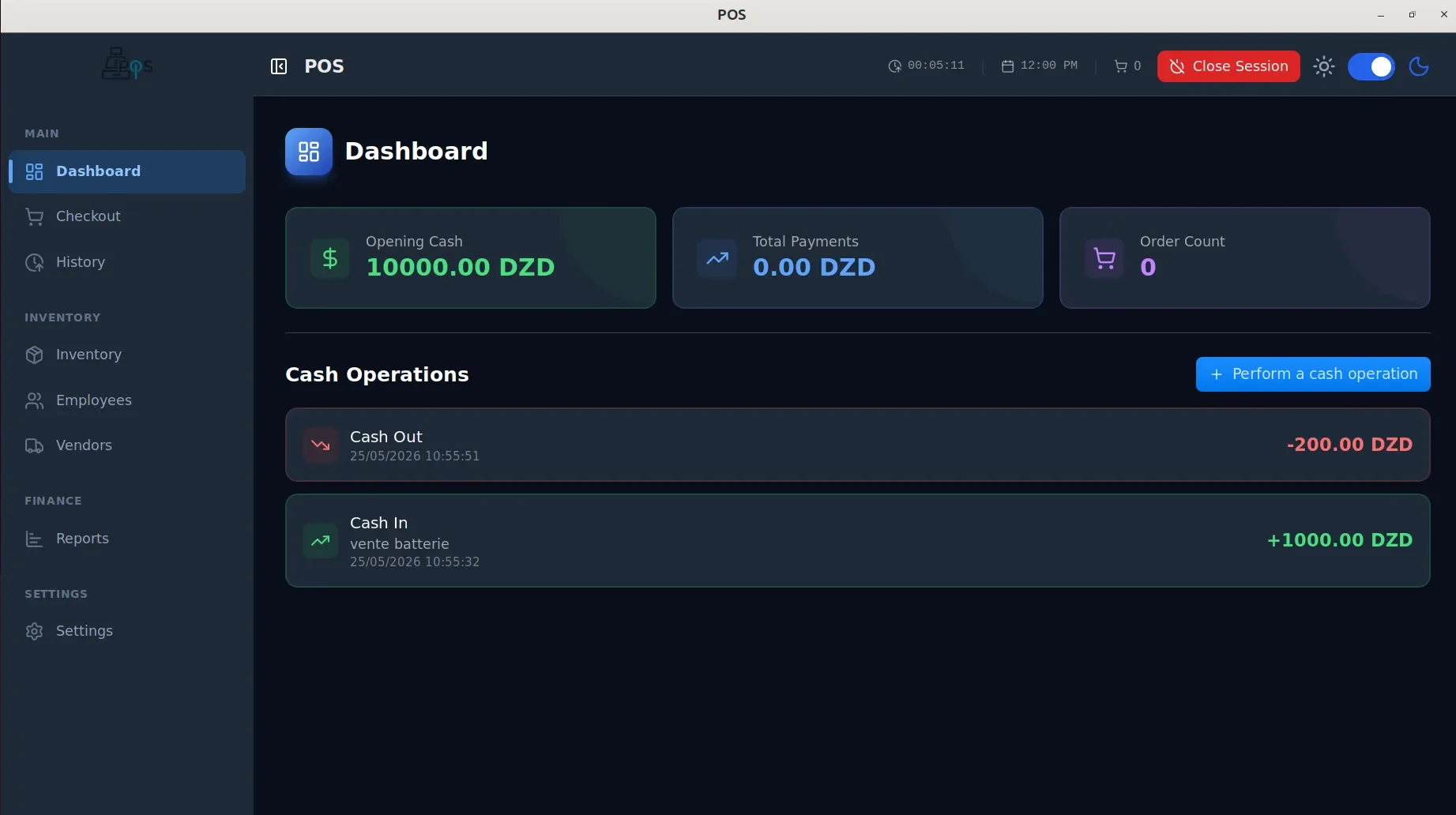Select the Cash In vente batterie row
This screenshot has width=1456, height=815.
point(857,541)
